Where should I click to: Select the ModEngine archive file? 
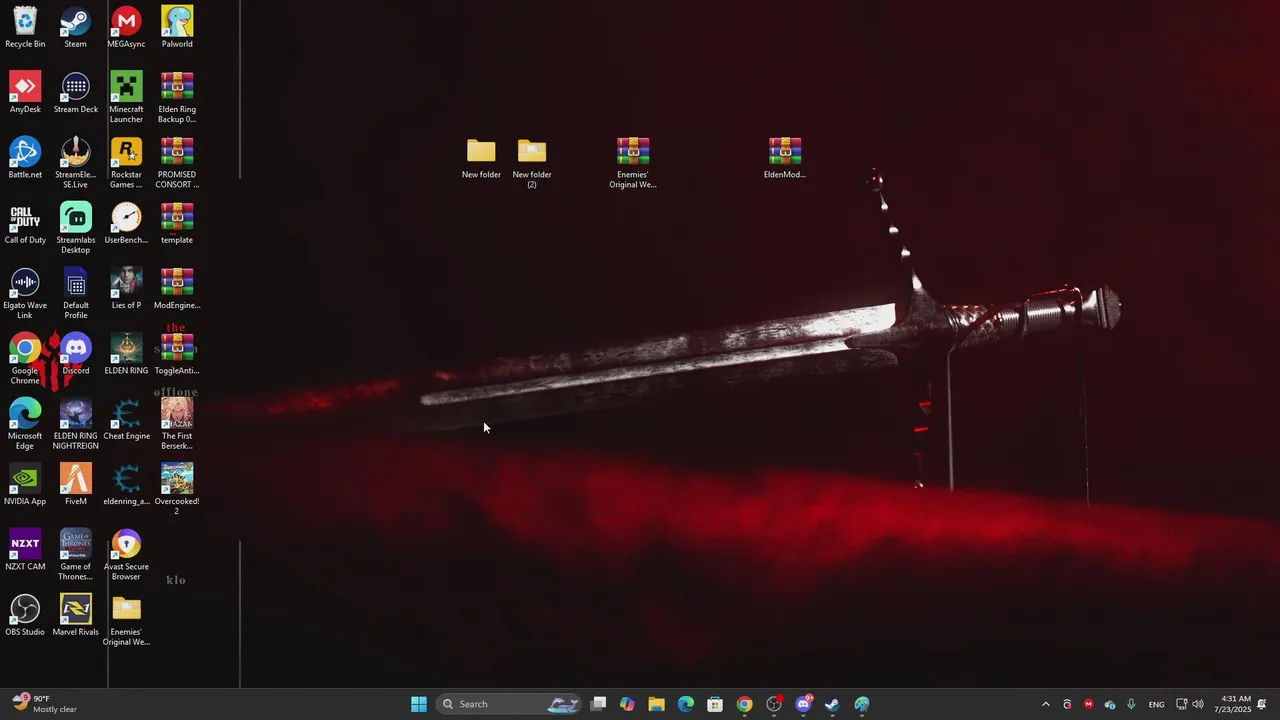click(x=177, y=288)
